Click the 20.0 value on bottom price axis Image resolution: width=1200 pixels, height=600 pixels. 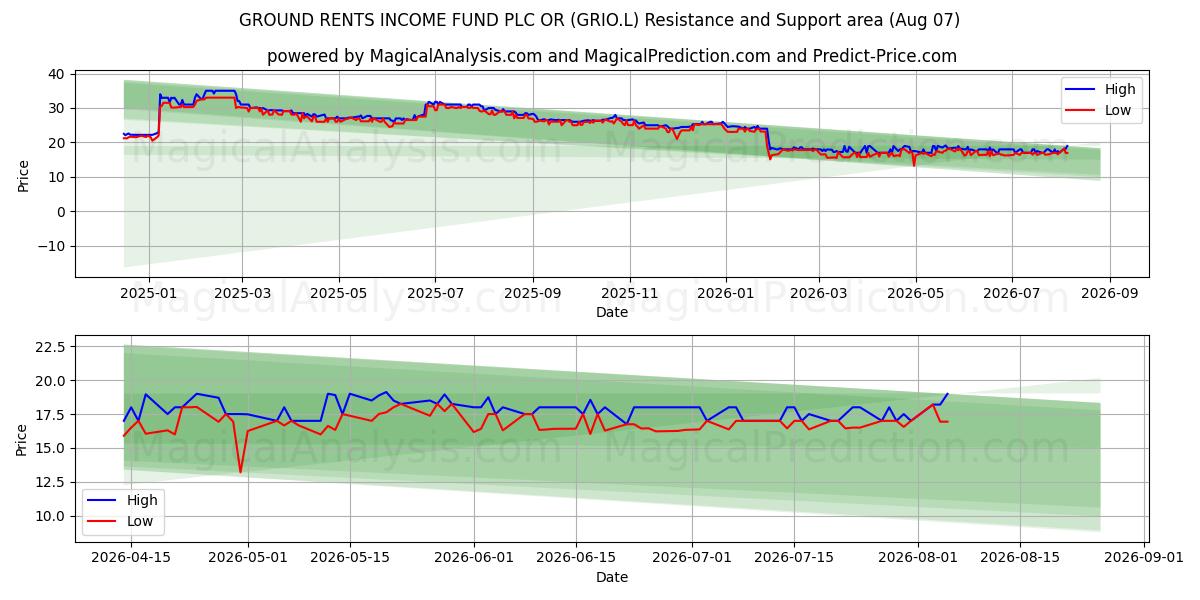(51, 380)
